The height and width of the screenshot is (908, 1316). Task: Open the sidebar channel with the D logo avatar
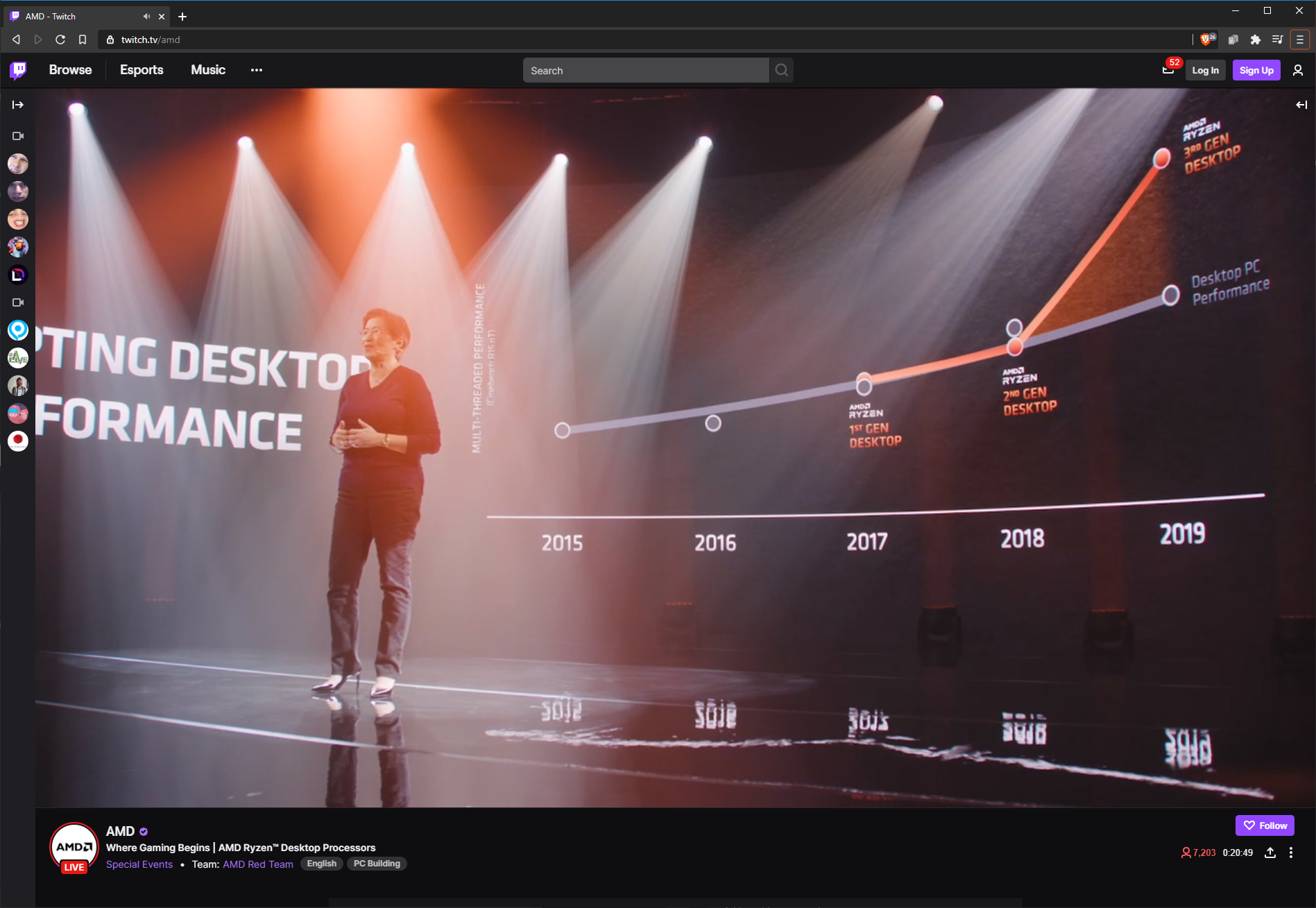18,275
